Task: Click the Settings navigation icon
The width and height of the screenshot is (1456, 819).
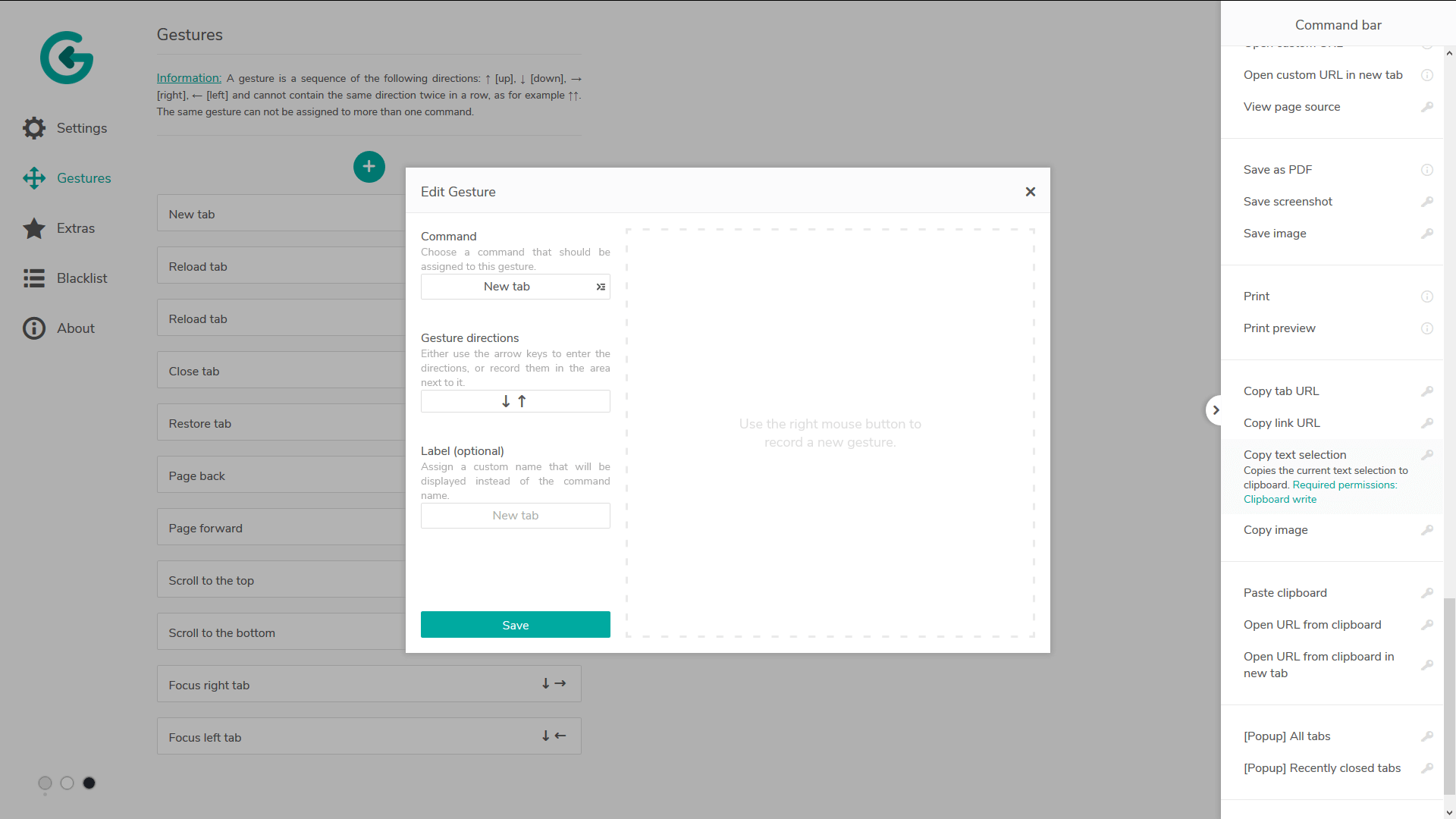Action: click(x=33, y=127)
